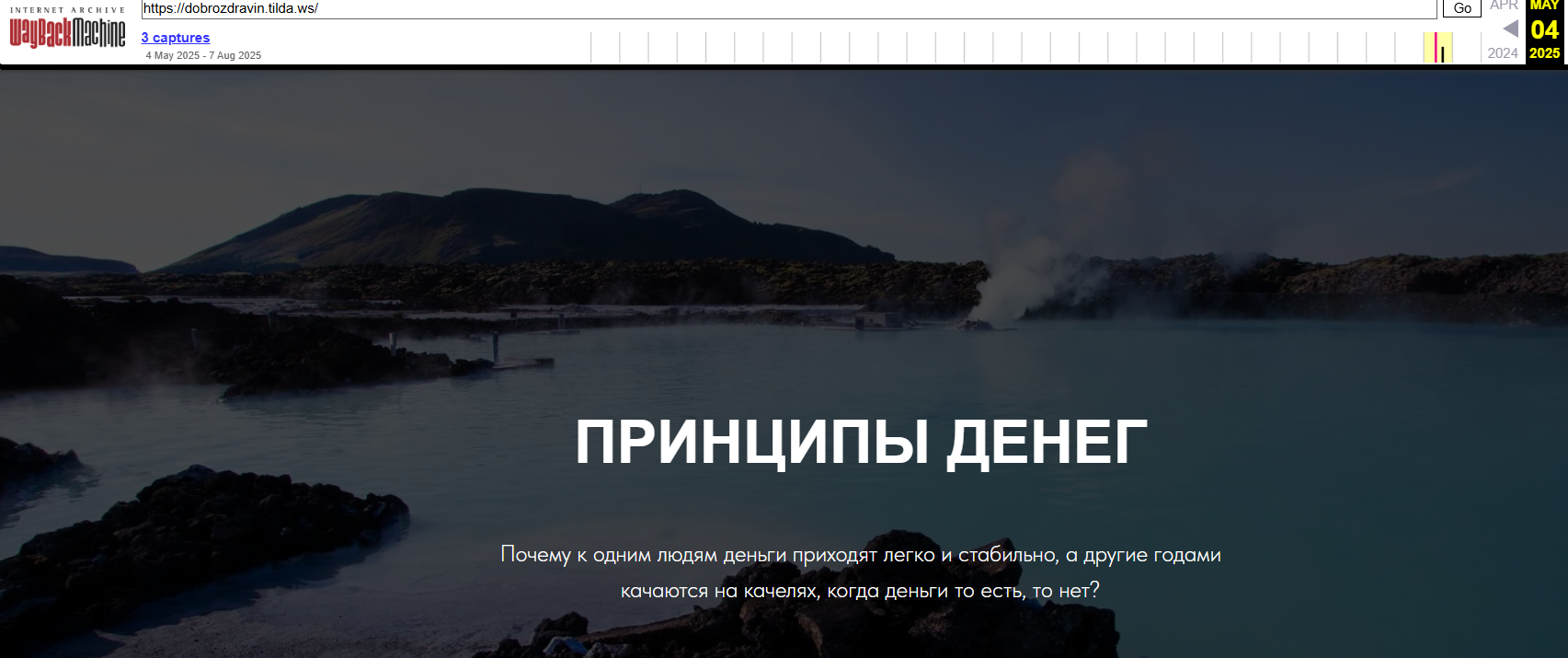Select the highlighted 2025 year label
Screen dimensions: 1568x658
tap(1545, 53)
